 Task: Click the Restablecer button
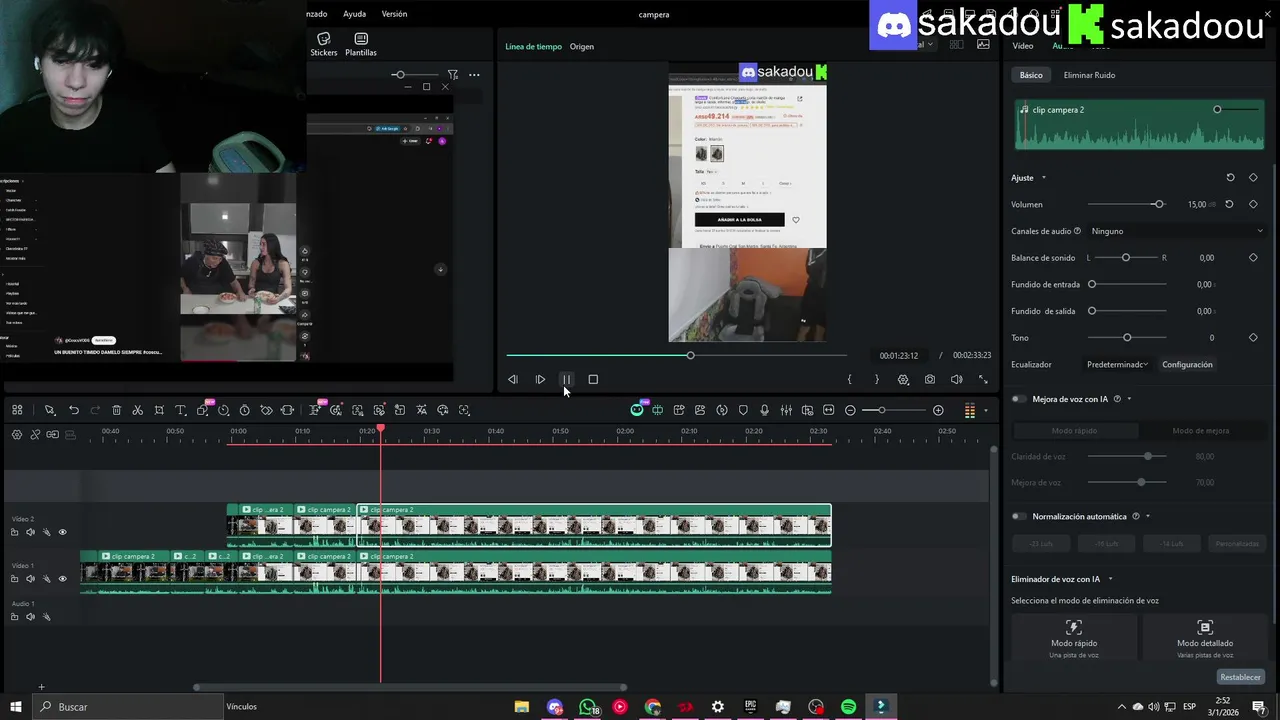click(x=1240, y=677)
